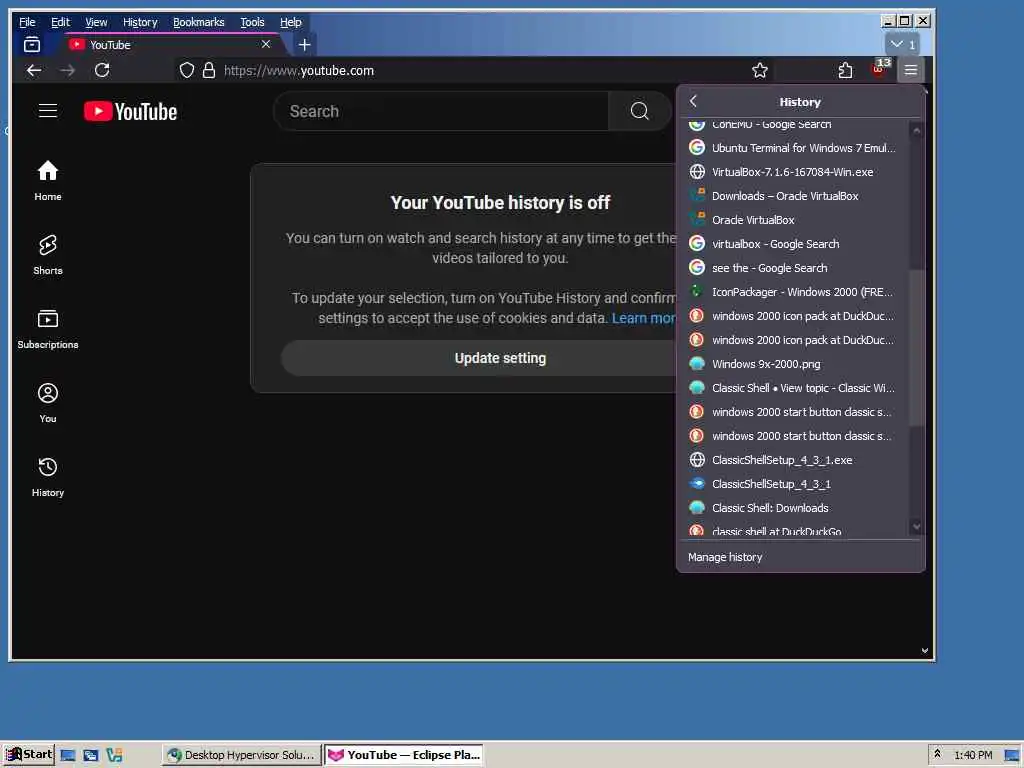Go to YouTube Home in sidebar
Image resolution: width=1024 pixels, height=768 pixels.
(x=48, y=181)
